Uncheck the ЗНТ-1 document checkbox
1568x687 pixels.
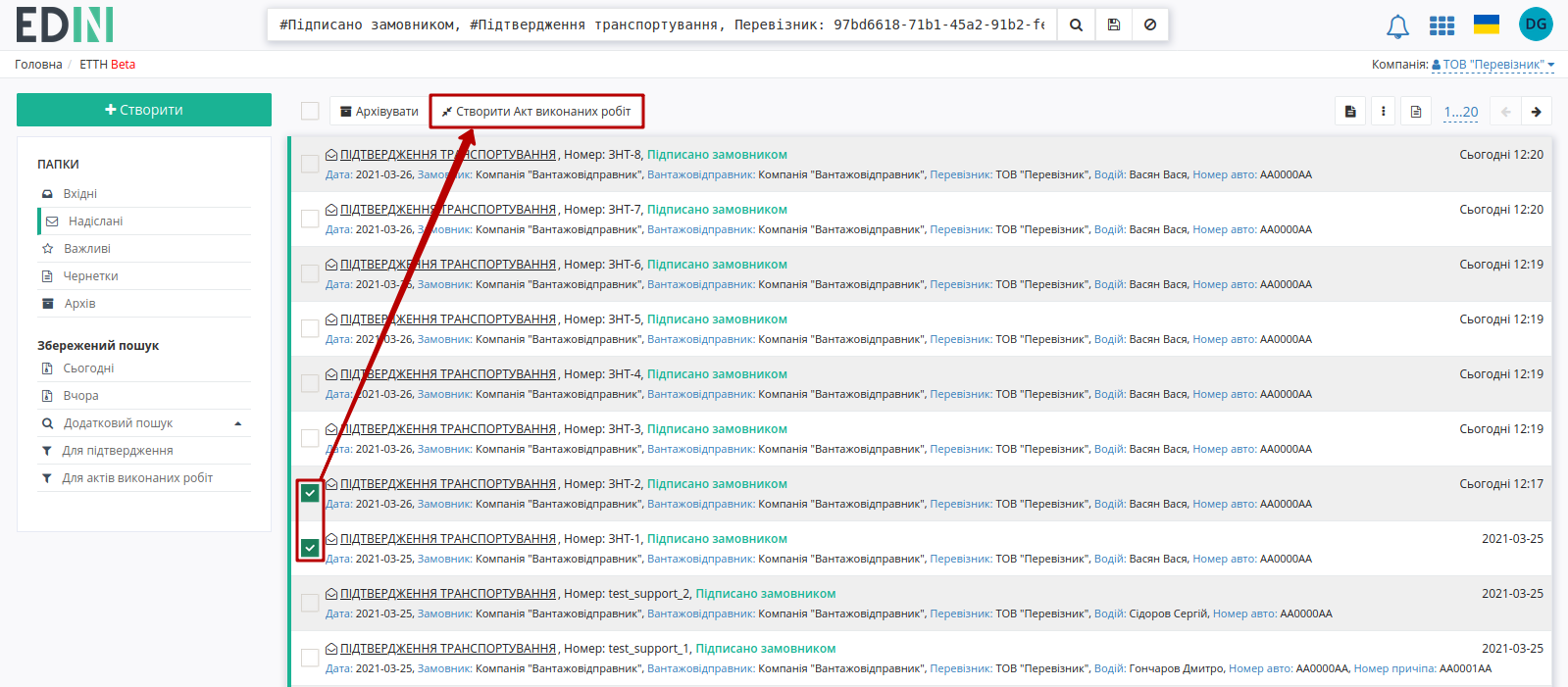(x=310, y=548)
